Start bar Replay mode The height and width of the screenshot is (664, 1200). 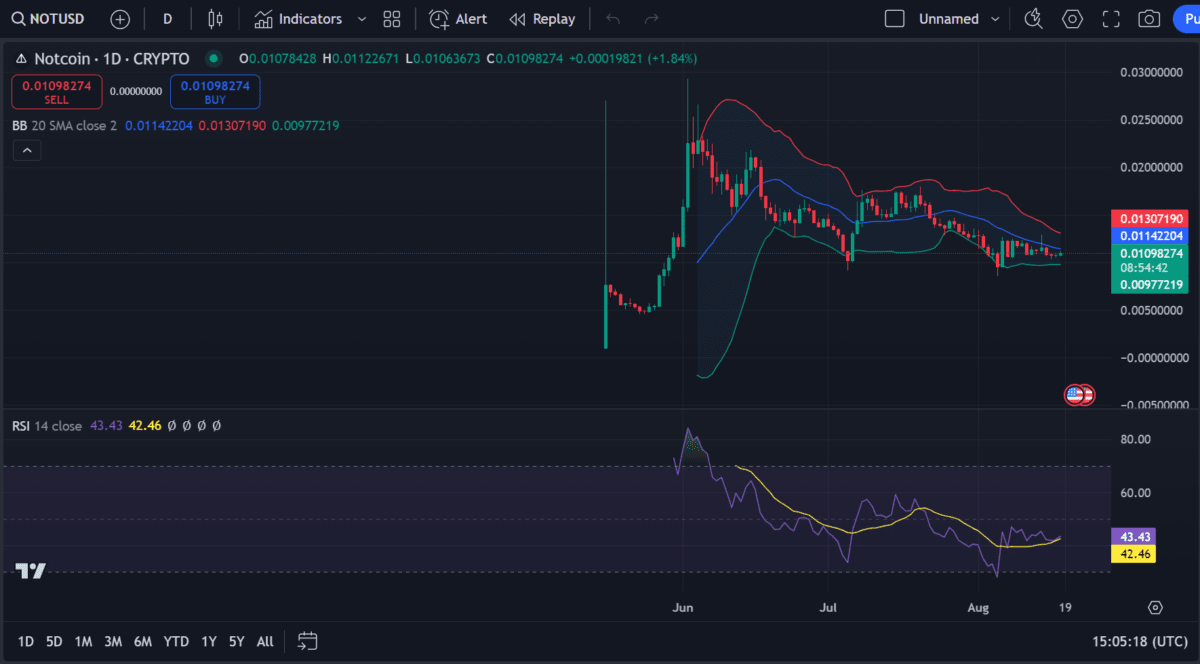pyautogui.click(x=542, y=19)
